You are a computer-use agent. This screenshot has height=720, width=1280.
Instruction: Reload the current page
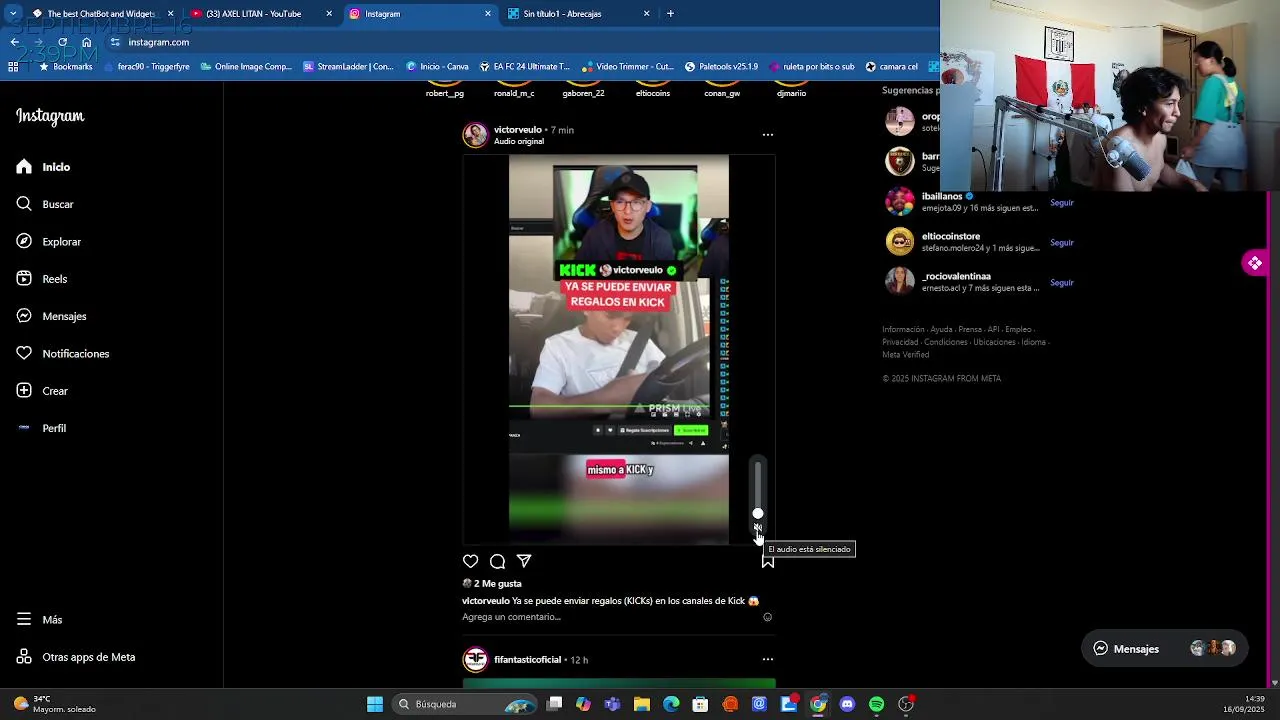[x=63, y=42]
